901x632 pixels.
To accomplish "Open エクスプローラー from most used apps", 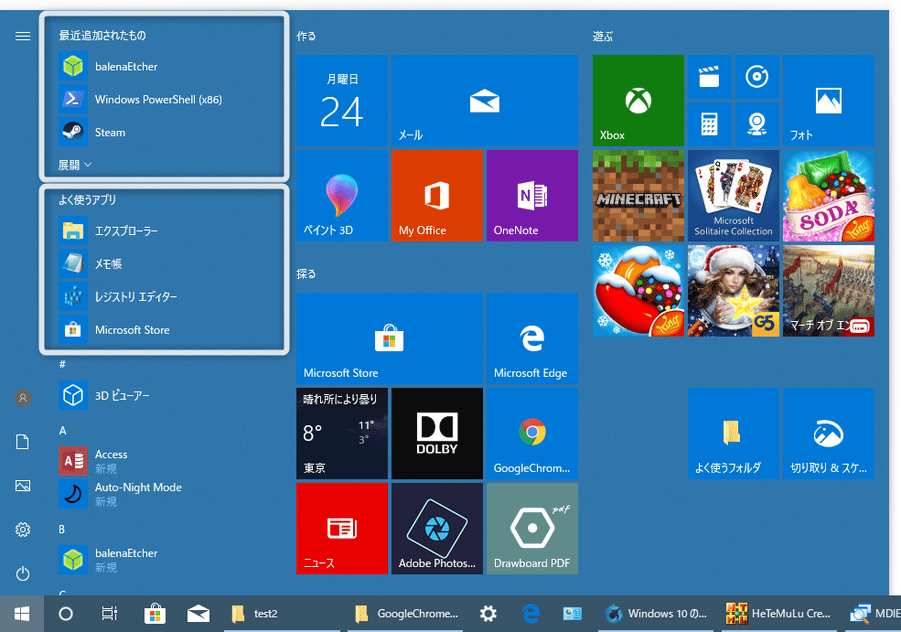I will click(165, 231).
